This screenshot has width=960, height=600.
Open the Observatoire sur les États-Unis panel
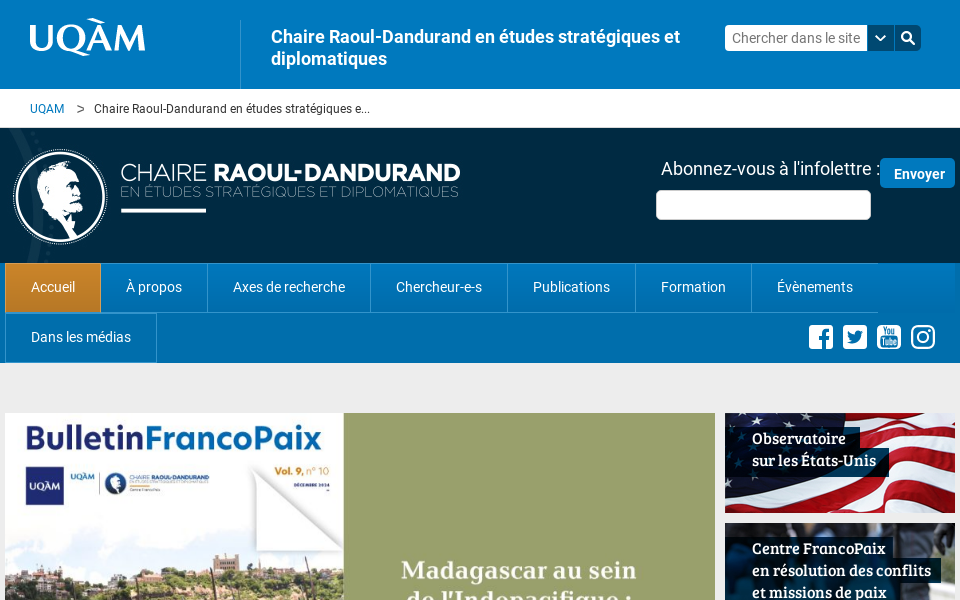pos(839,462)
